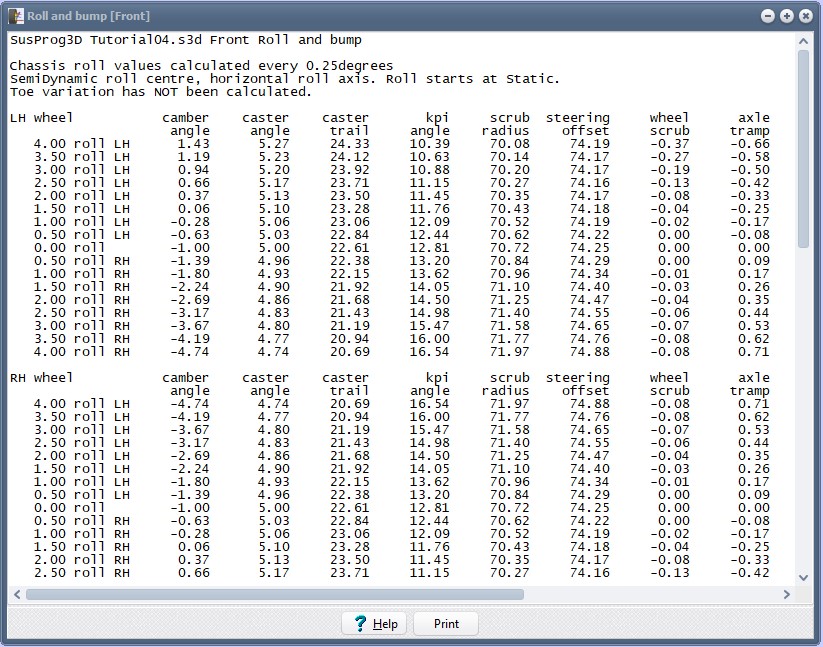Viewport: 823px width, 647px height.
Task: Click the vertical scrollbar up arrow
Action: (803, 40)
